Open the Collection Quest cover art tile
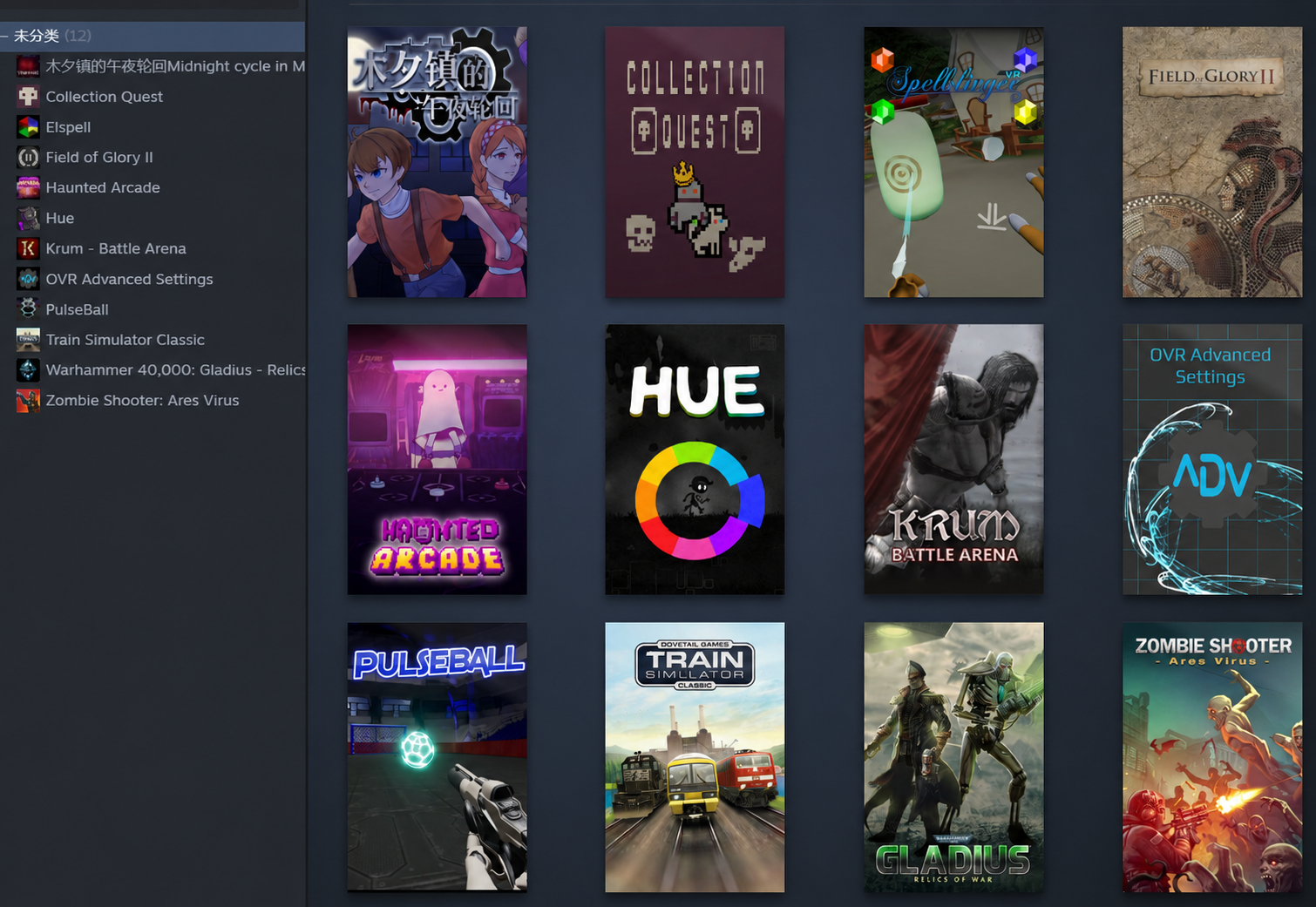 pyautogui.click(x=695, y=162)
